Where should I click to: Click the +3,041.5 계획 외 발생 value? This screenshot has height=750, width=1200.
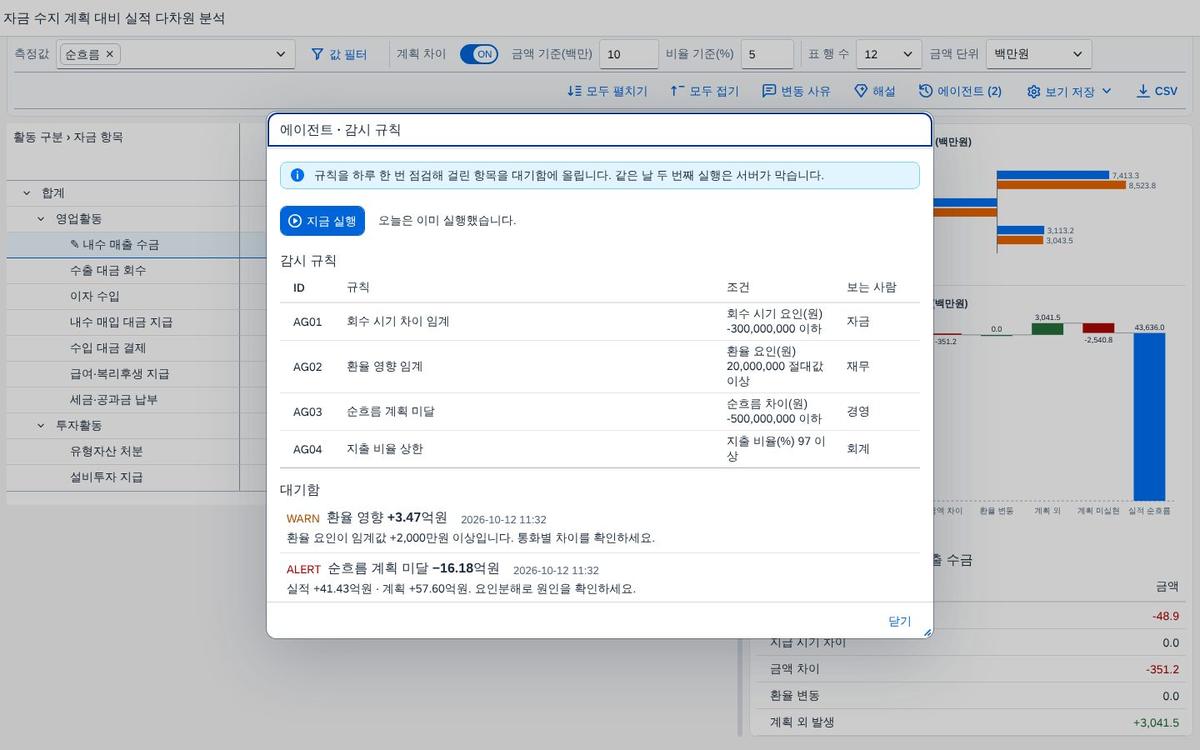point(1156,722)
